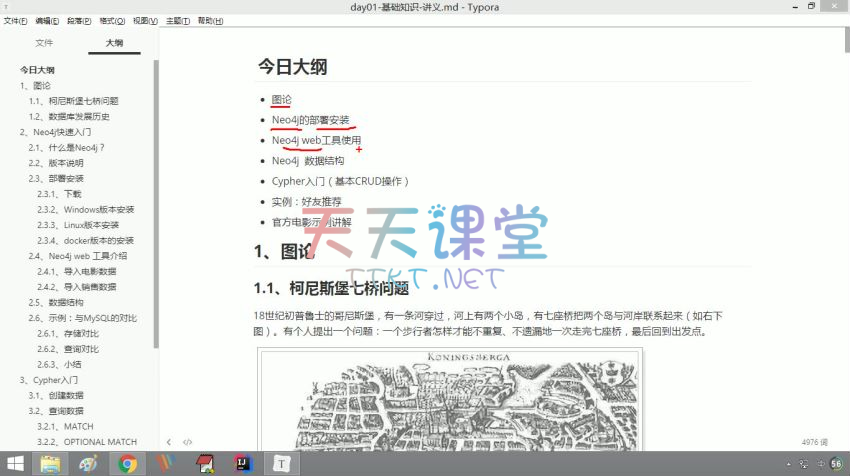Open the 主题(T) menu
Viewport: 850px width, 476px height.
(x=178, y=20)
